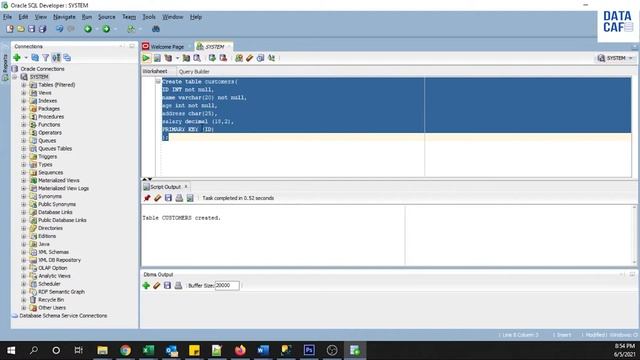Click the funnel Filter icon in Connections
The width and height of the screenshot is (640, 360).
tap(46, 58)
